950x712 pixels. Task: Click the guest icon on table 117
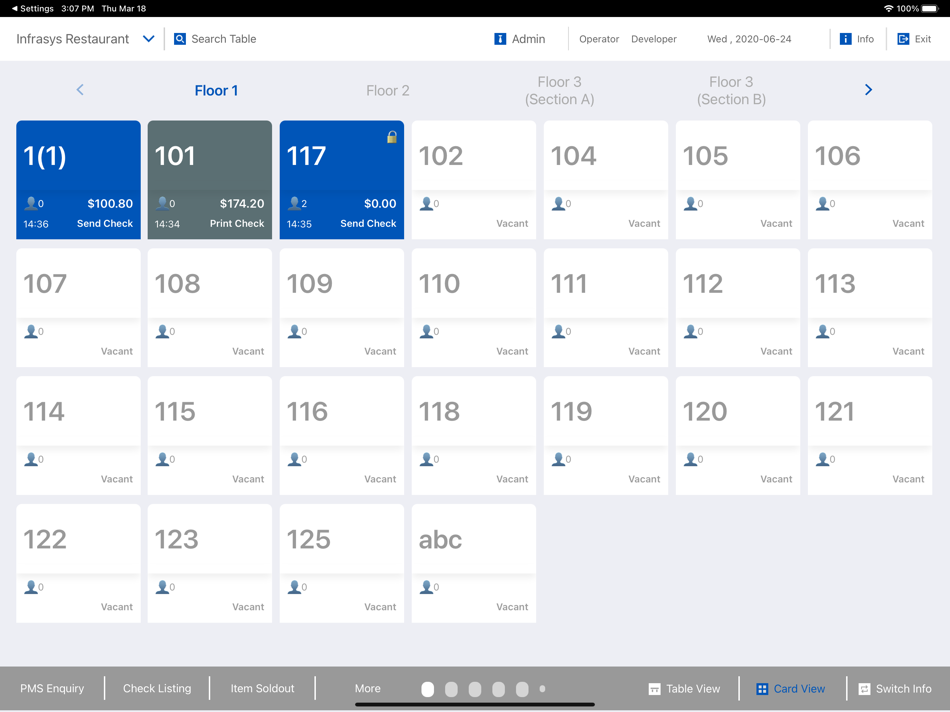(x=294, y=203)
